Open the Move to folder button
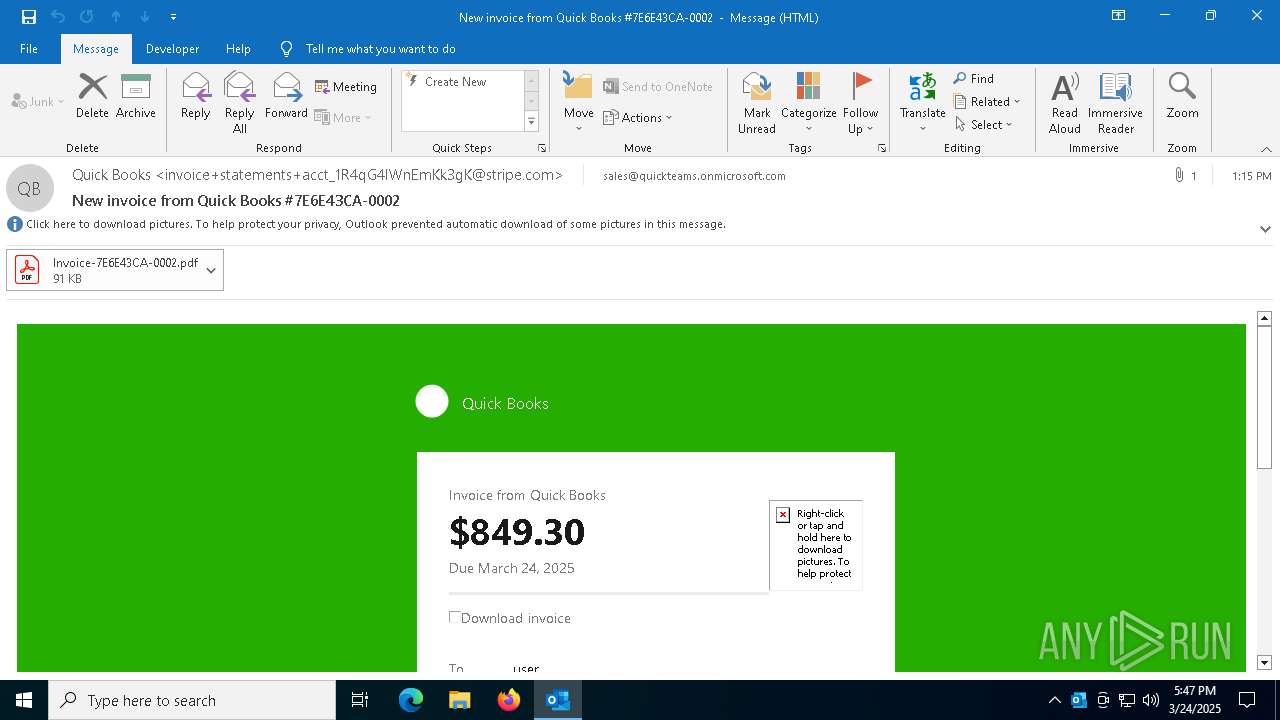The height and width of the screenshot is (720, 1280). (578, 102)
